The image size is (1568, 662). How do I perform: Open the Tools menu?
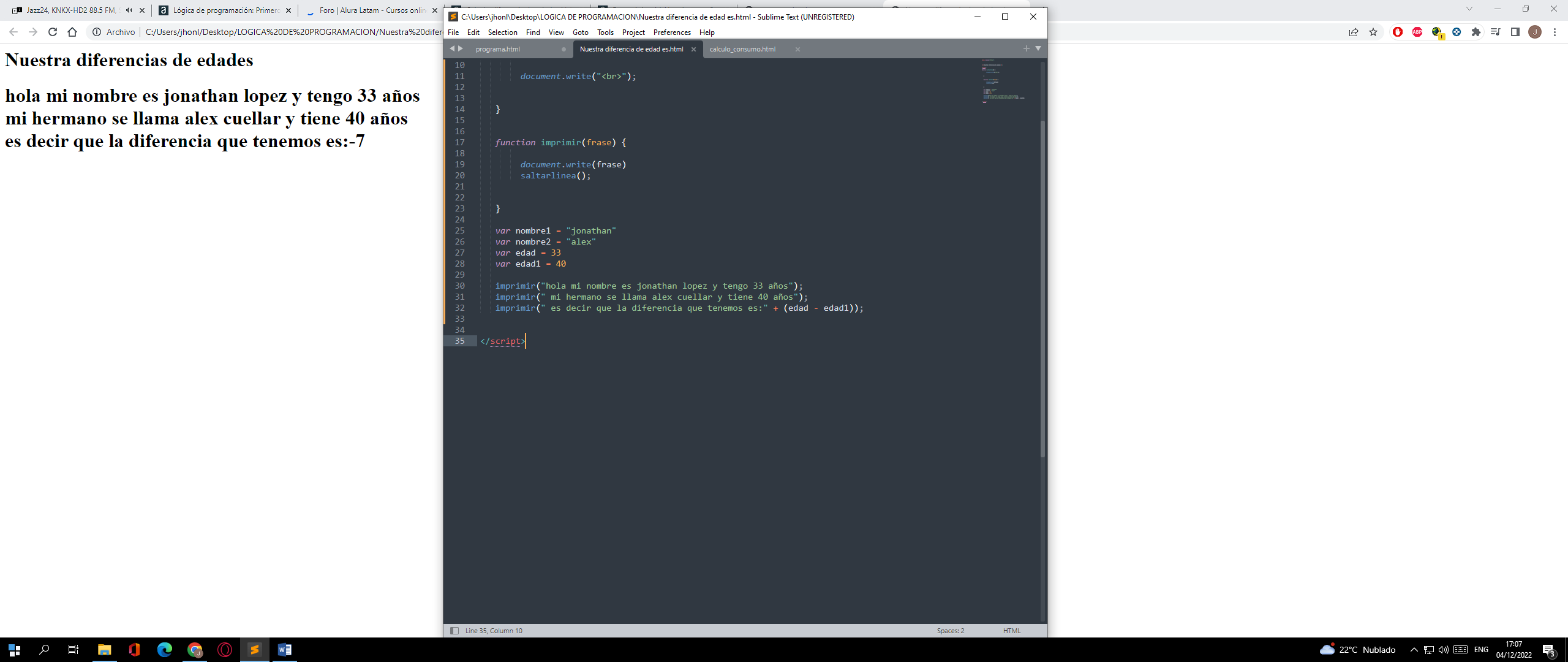(x=605, y=32)
